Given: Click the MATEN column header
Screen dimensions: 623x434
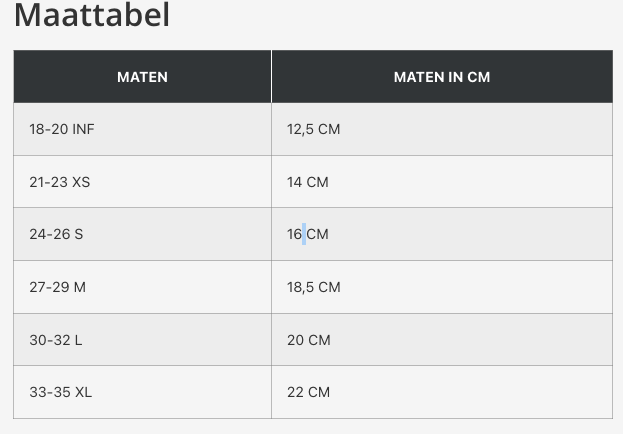Looking at the screenshot, I should [142, 77].
